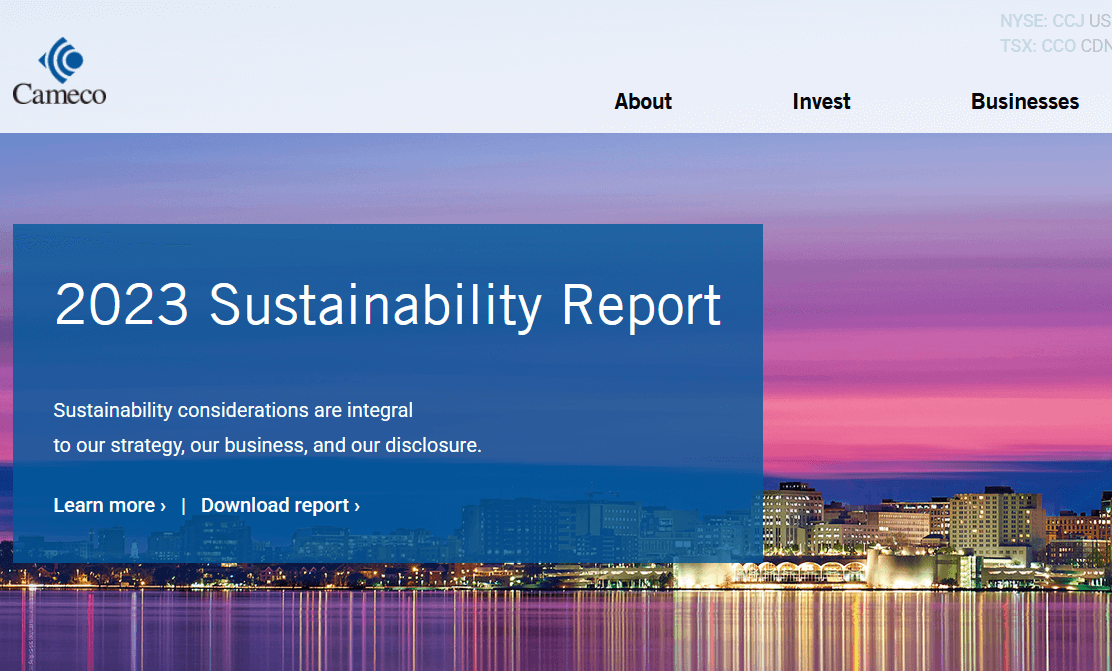Screen dimensions: 1112x671
Task: Open the Businesses menu
Action: click(1025, 101)
